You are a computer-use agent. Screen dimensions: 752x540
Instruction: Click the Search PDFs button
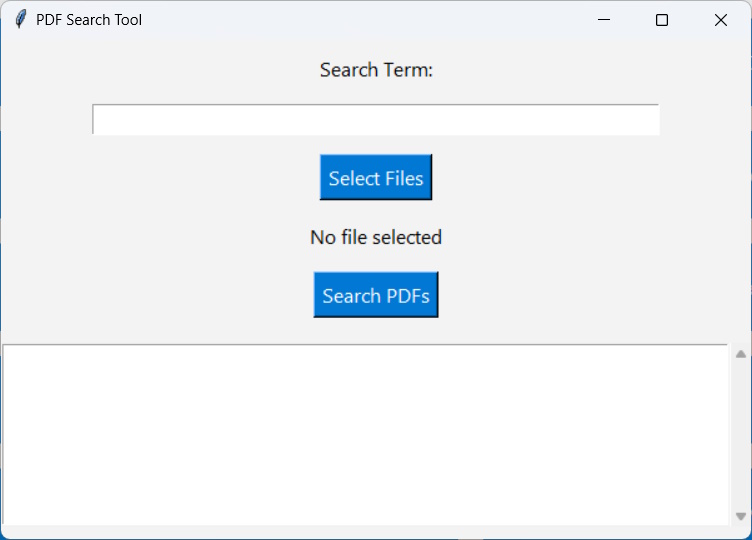tap(376, 294)
